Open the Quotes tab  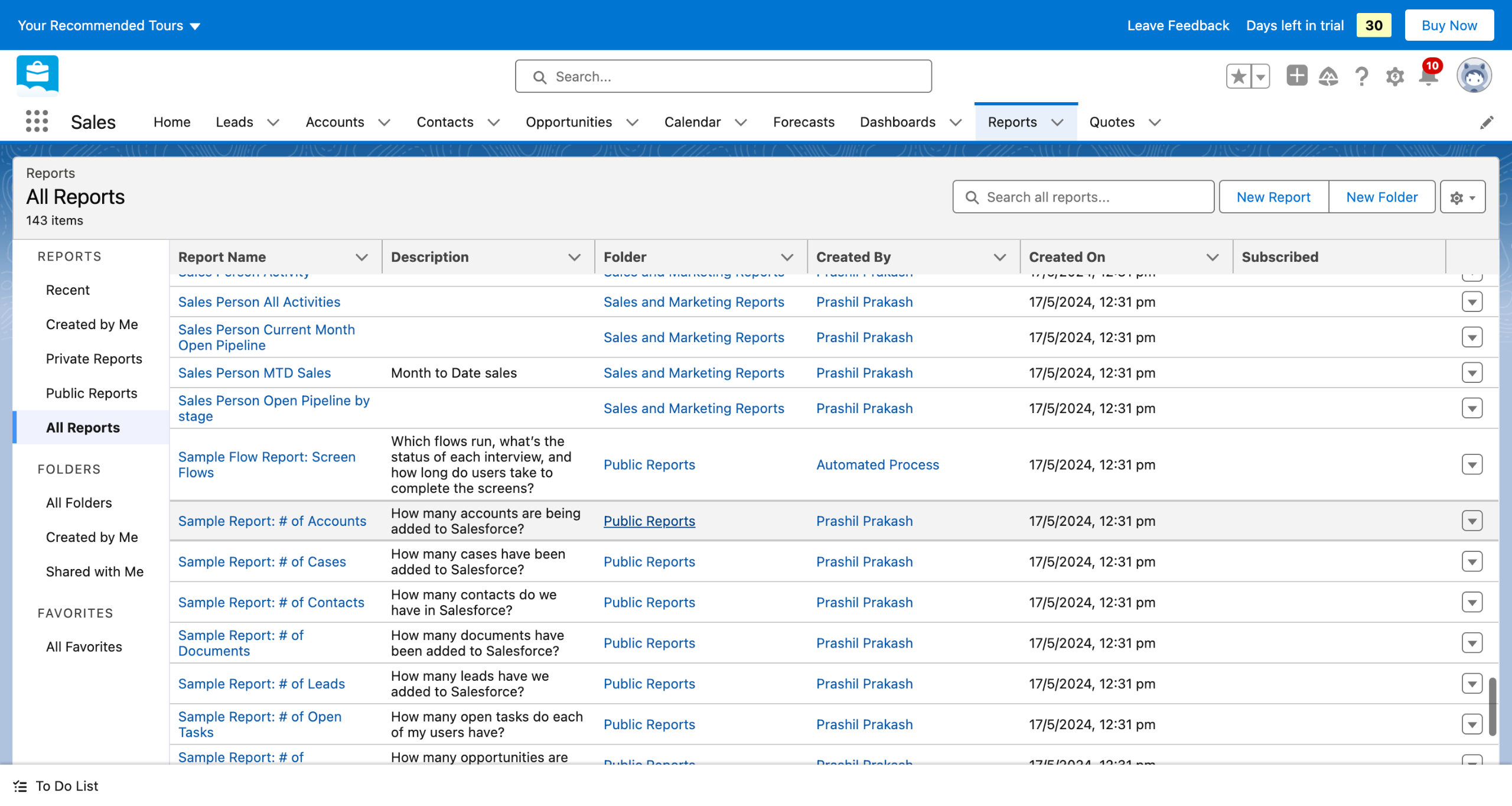click(1112, 122)
